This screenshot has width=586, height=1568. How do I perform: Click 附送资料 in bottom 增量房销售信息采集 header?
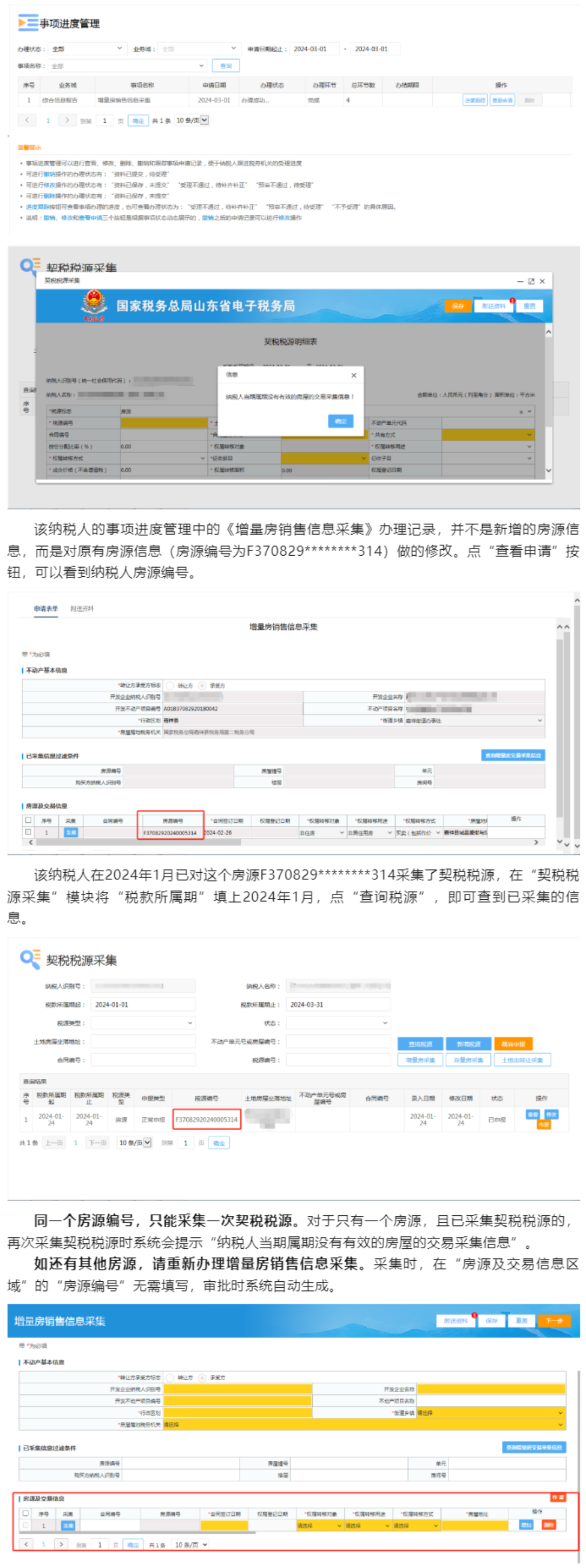[x=456, y=1321]
